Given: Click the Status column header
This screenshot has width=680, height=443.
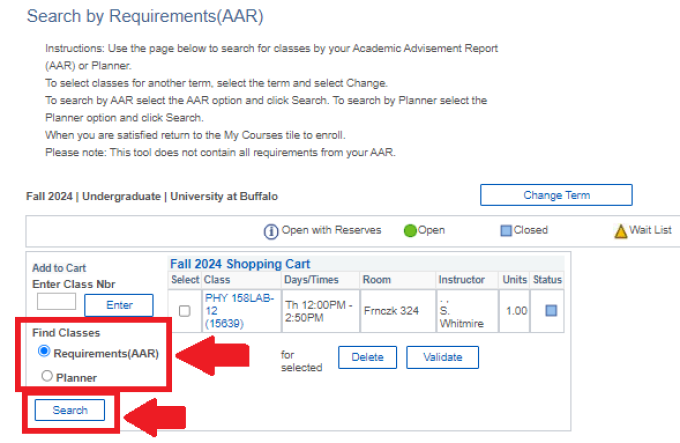Looking at the screenshot, I should pos(547,280).
